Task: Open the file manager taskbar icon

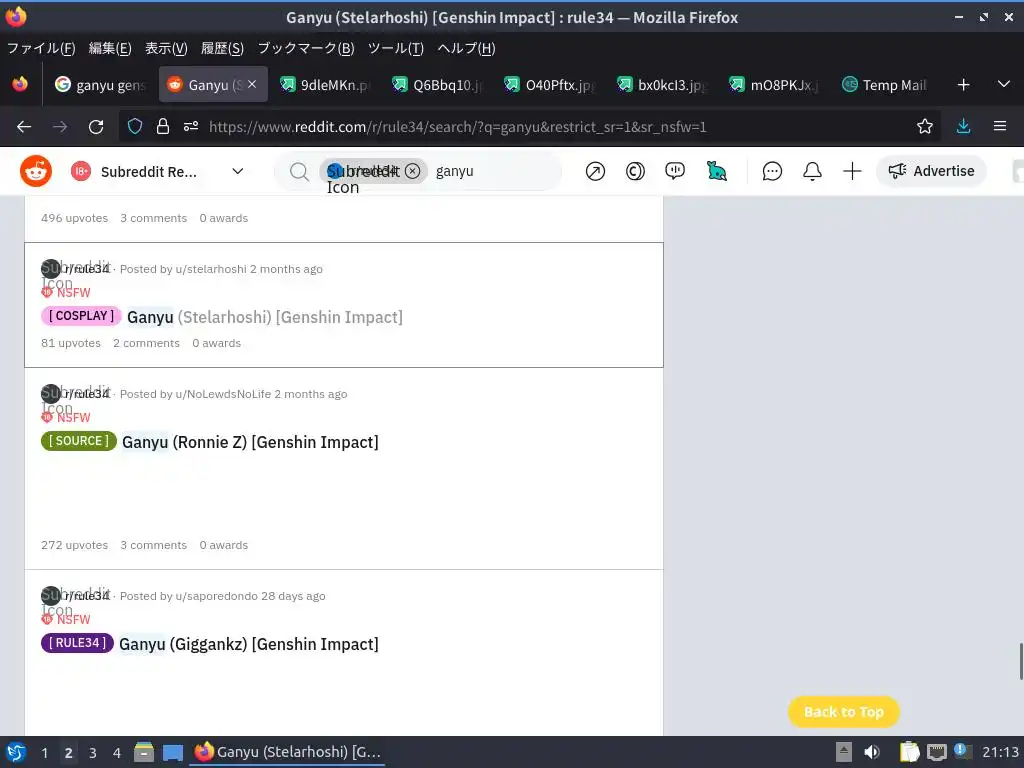Action: pos(144,752)
